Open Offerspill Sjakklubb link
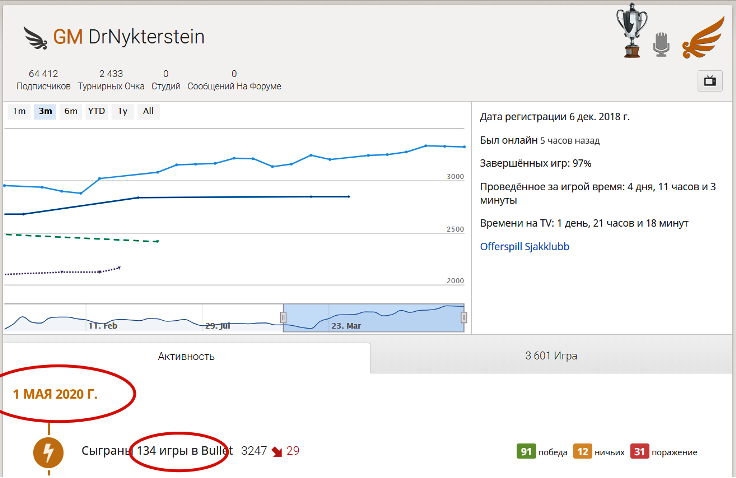 tap(524, 246)
